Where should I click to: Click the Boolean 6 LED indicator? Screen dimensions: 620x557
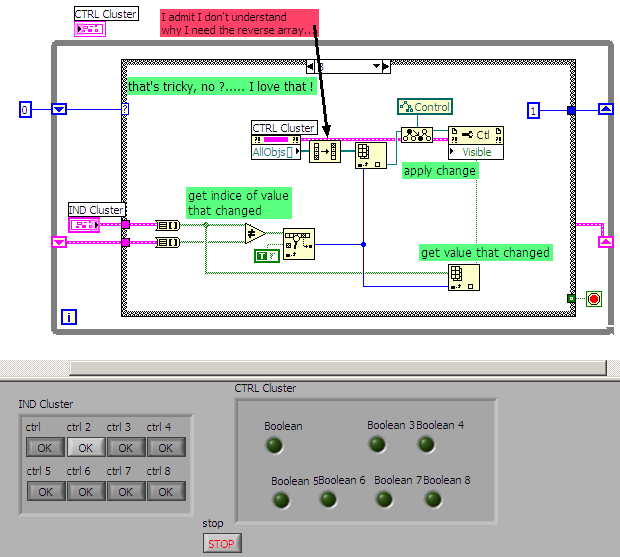click(328, 499)
